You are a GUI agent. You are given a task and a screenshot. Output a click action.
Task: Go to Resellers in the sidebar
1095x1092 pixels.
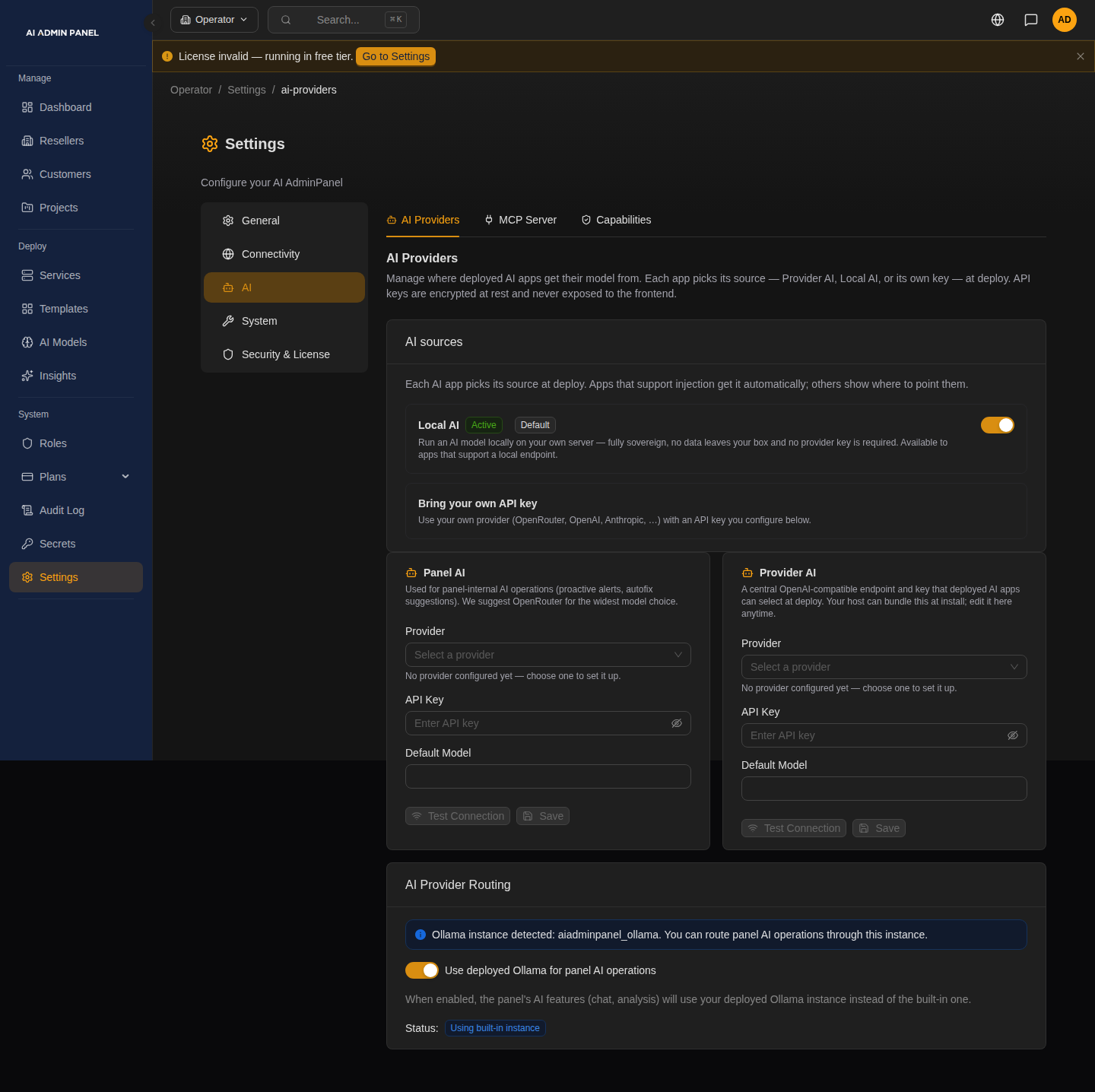point(76,141)
